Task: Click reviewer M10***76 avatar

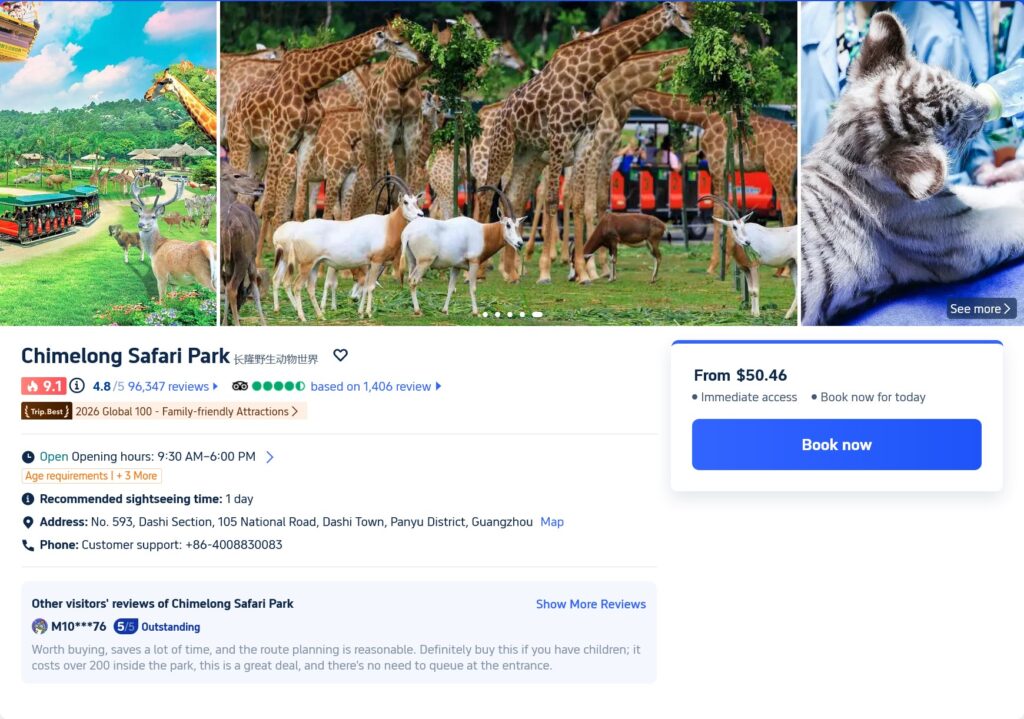Action: click(40, 627)
